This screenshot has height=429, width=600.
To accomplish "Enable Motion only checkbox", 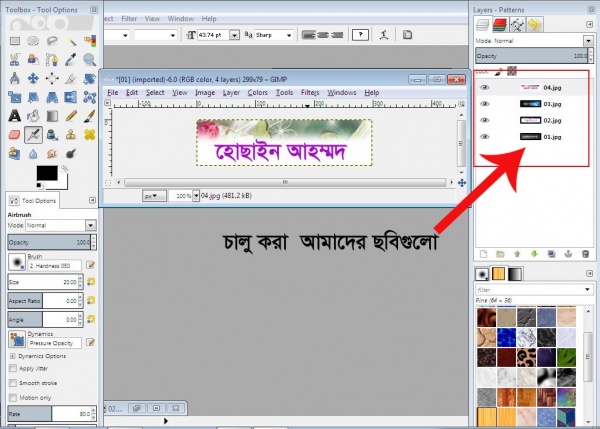I will 13,398.
